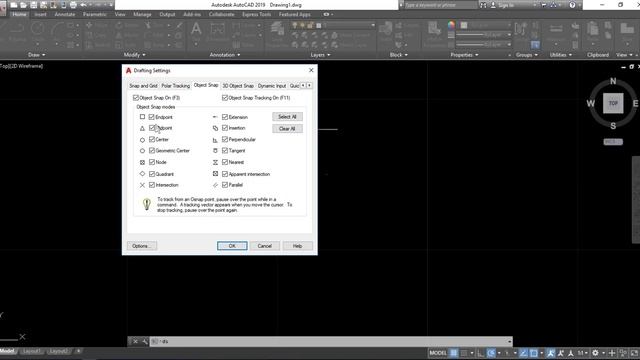Uncheck the Nearest snap mode
640x360 pixels.
[225, 162]
